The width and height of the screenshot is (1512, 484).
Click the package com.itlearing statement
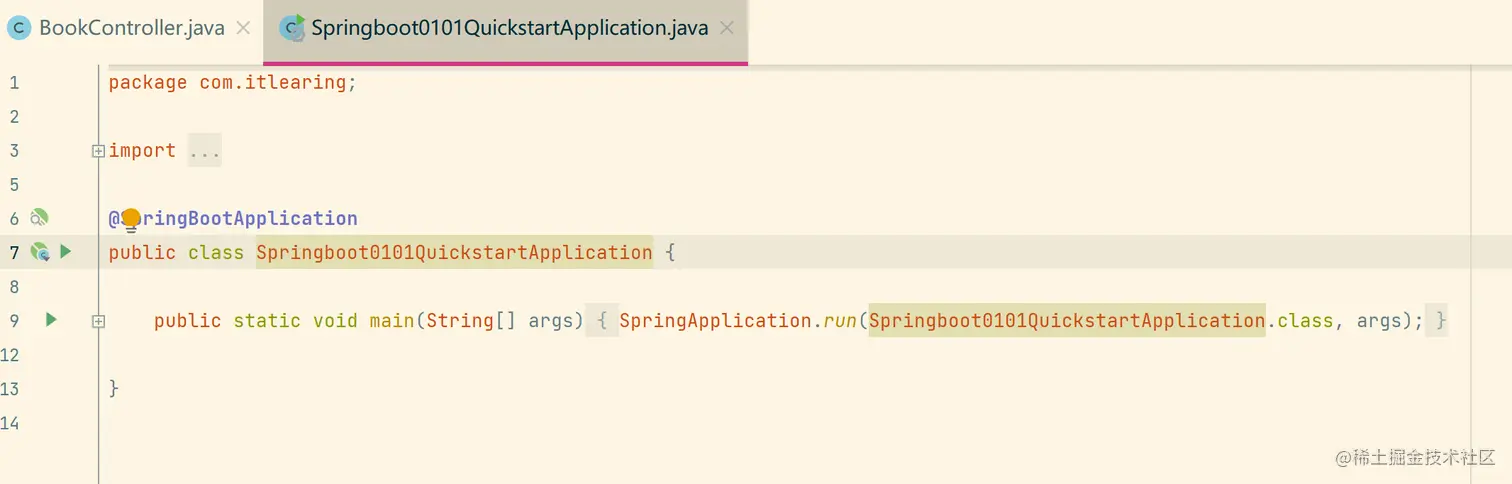(232, 83)
